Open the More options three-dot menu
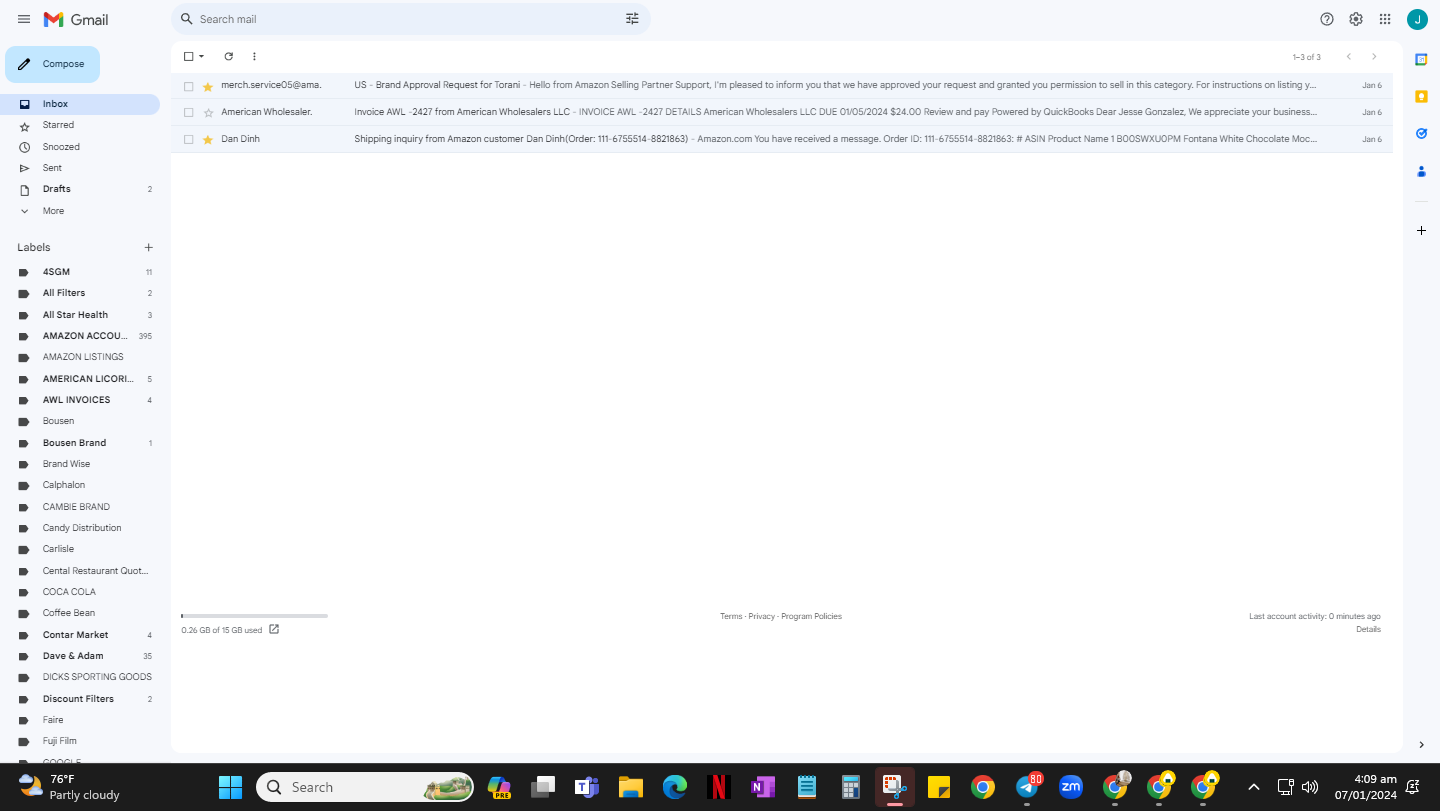1440x811 pixels. point(254,57)
